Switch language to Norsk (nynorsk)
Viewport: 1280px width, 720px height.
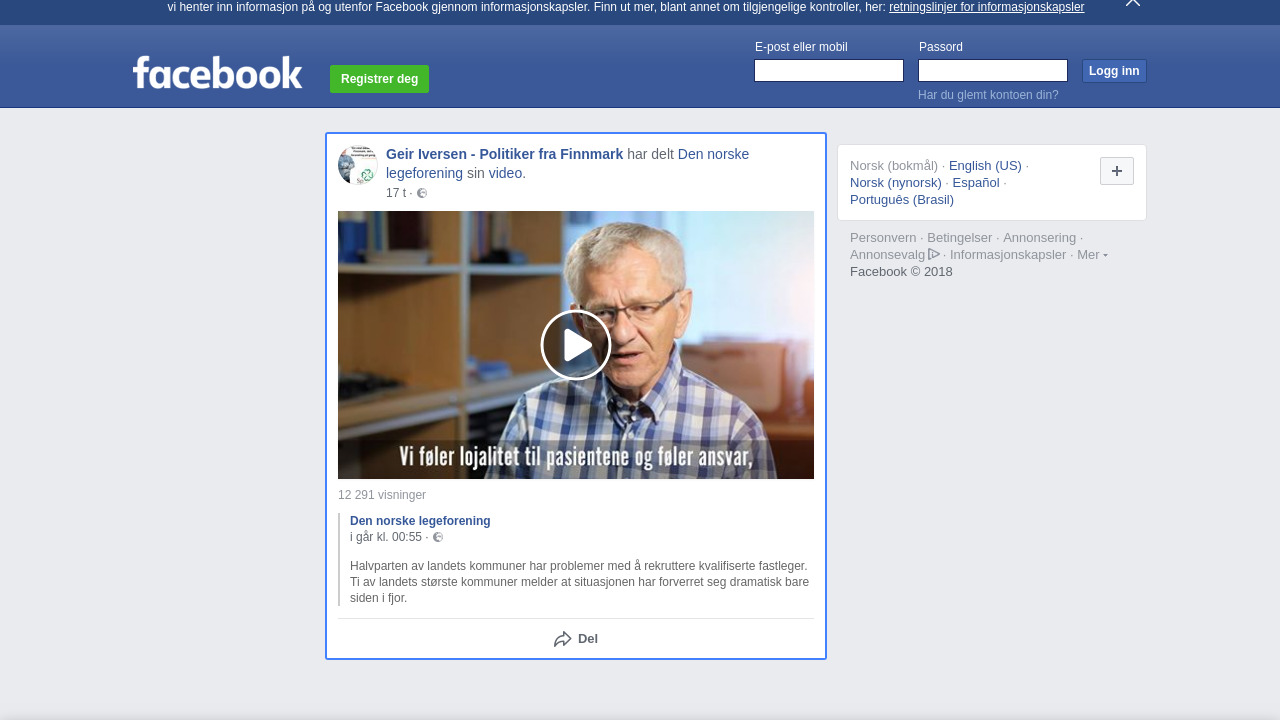[x=896, y=183]
